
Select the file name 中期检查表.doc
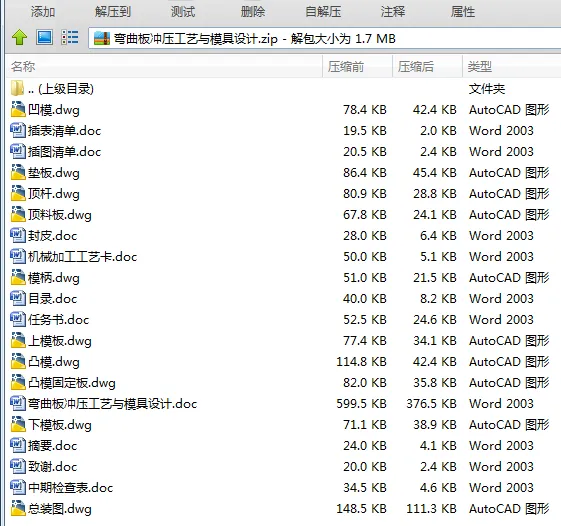(x=70, y=488)
